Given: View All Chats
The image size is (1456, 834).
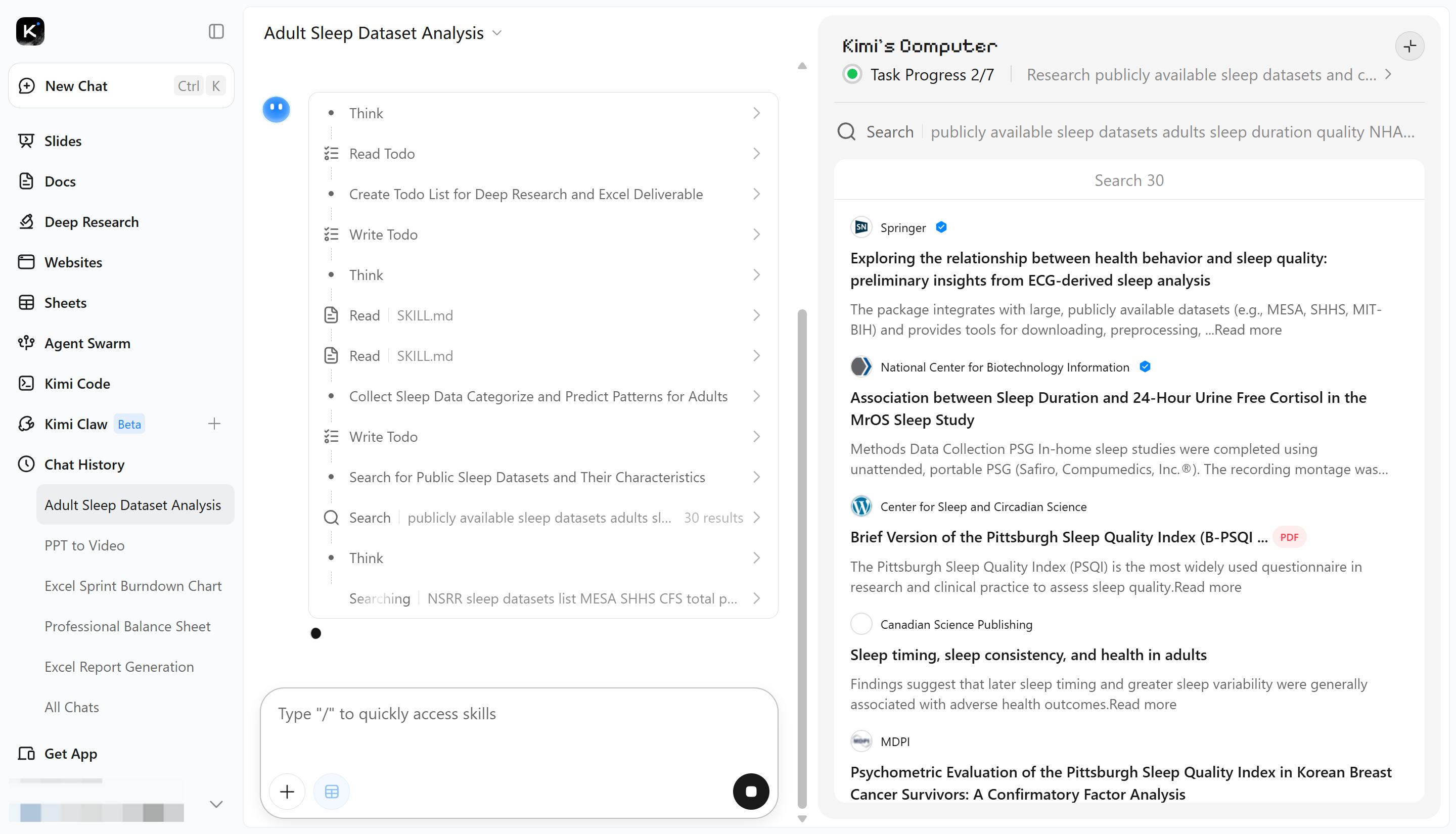Looking at the screenshot, I should click(x=72, y=707).
